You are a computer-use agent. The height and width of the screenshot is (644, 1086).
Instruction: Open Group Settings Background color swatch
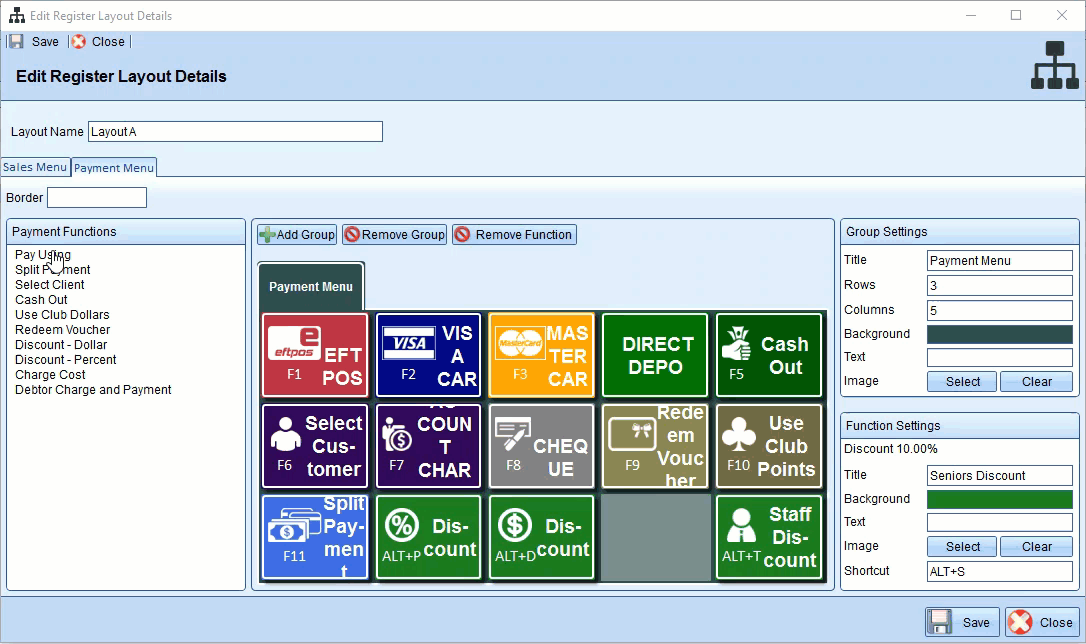999,334
